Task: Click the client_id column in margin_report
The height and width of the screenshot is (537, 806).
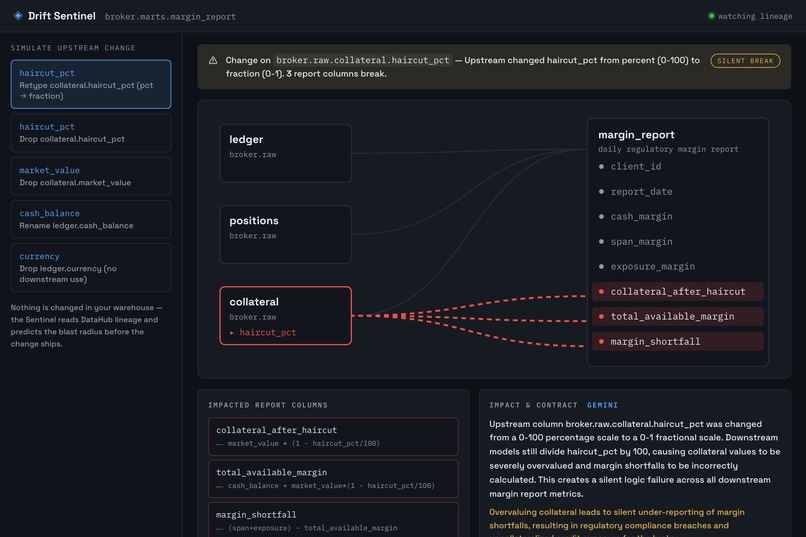Action: coord(636,166)
